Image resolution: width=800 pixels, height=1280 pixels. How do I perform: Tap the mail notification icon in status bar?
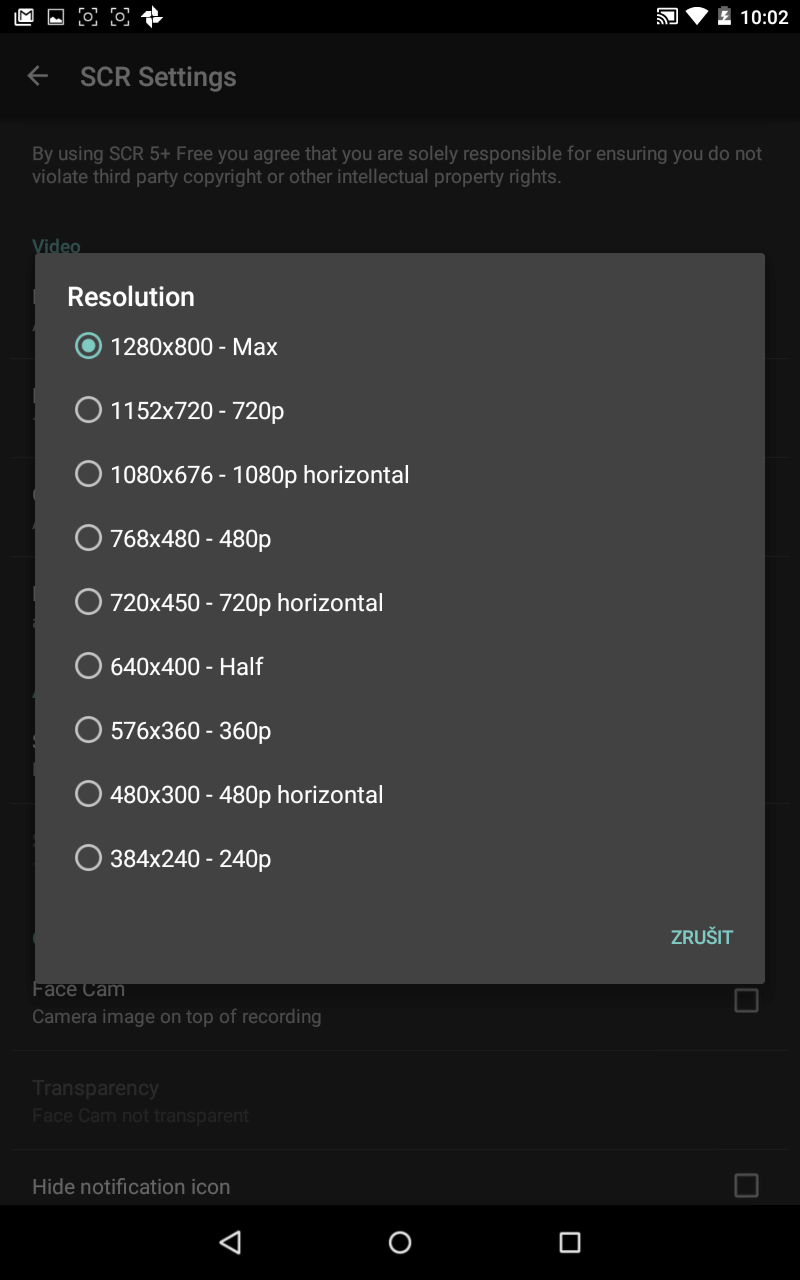24,17
